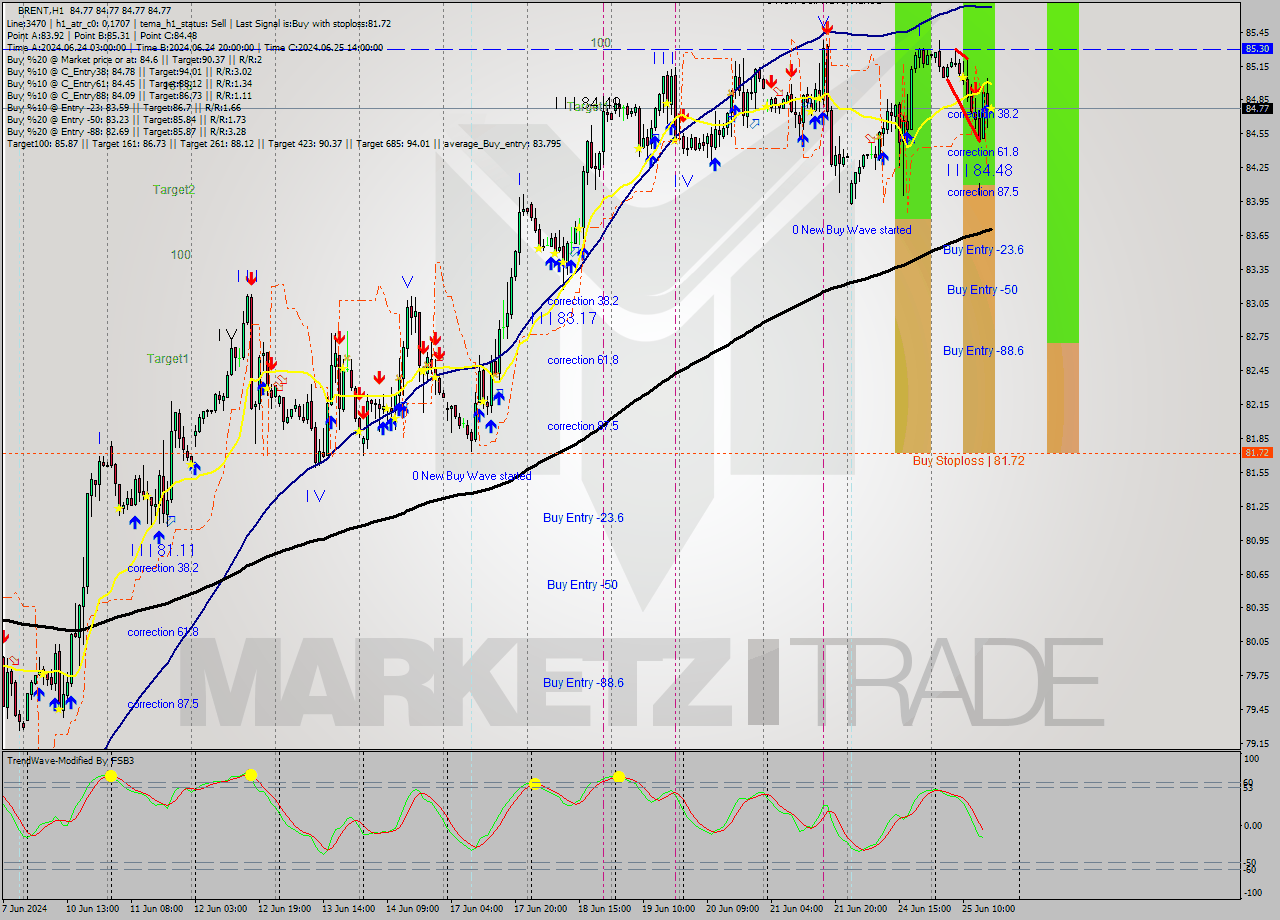Click the black 84.77 current price tag
Image resolution: width=1280 pixels, height=920 pixels.
coord(1258,108)
